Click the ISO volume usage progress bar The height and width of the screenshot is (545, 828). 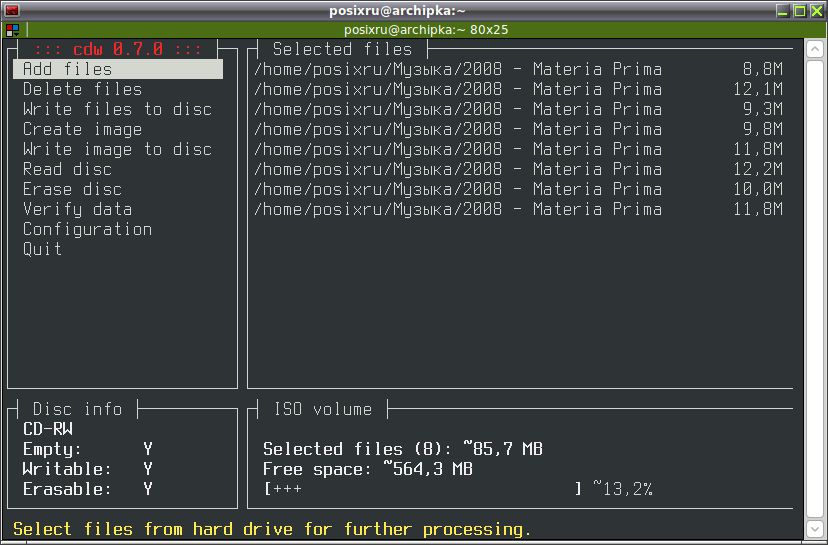(423, 489)
